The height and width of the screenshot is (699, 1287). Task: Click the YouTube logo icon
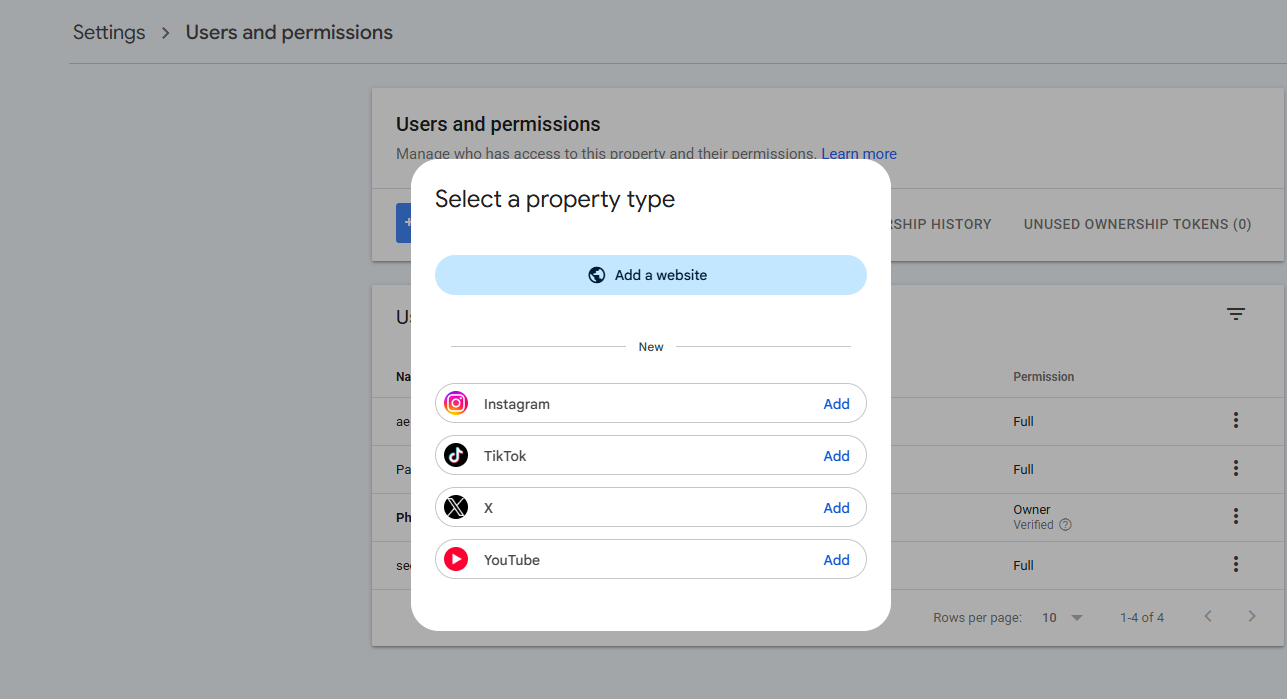coord(456,559)
